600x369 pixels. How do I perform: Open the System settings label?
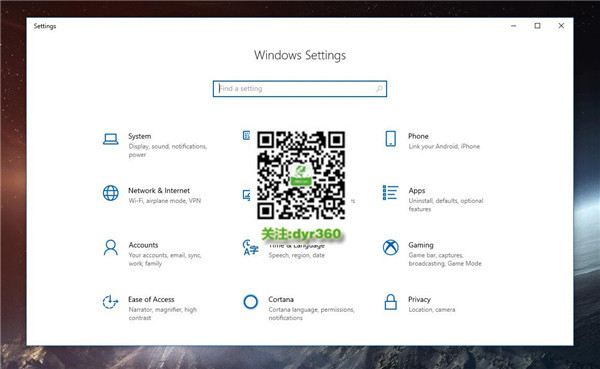(140, 136)
